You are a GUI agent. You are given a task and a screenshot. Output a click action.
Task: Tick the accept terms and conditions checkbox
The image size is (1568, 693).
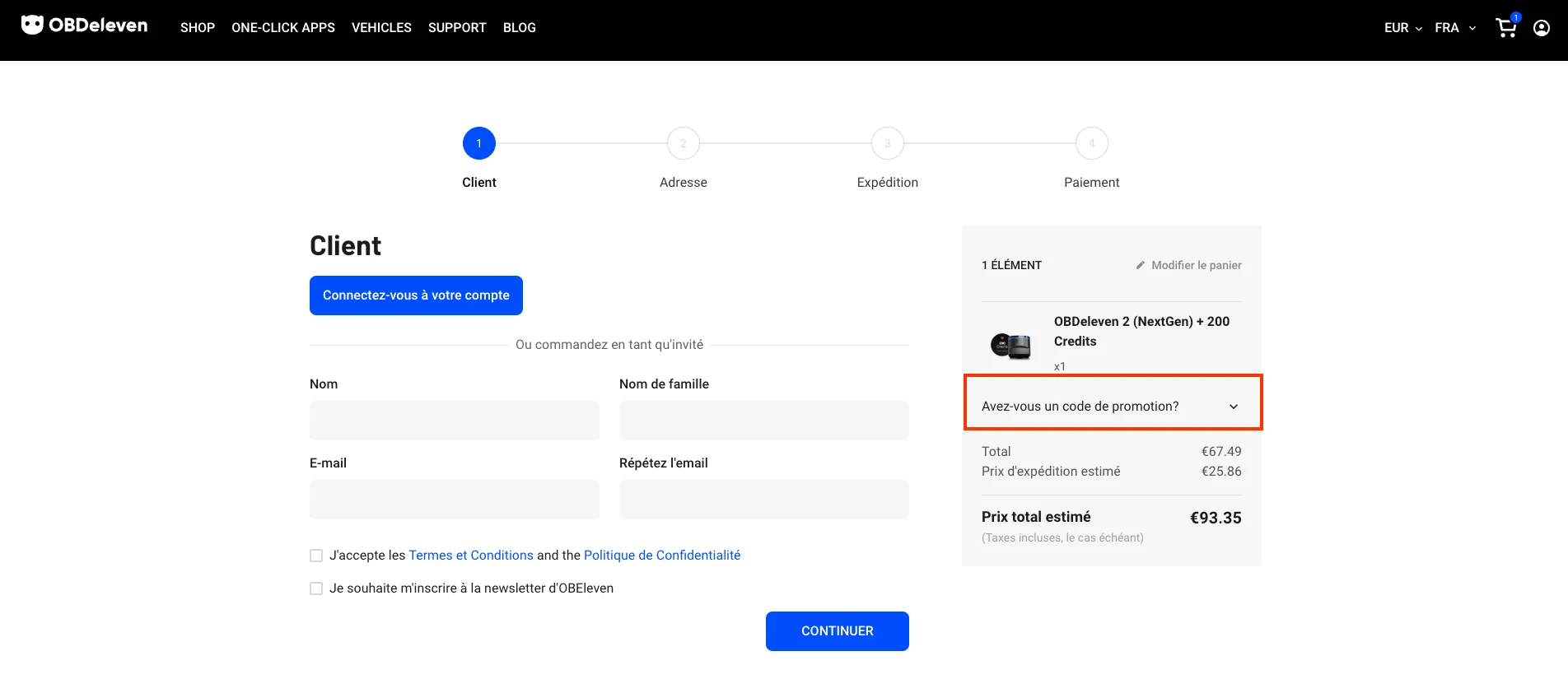(x=316, y=556)
